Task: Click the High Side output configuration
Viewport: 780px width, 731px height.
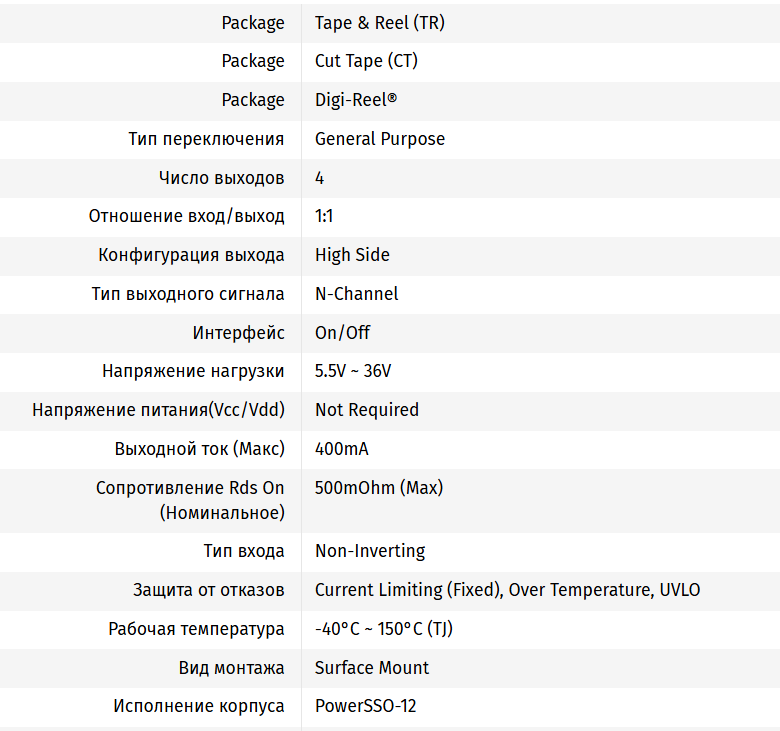Action: 352,255
